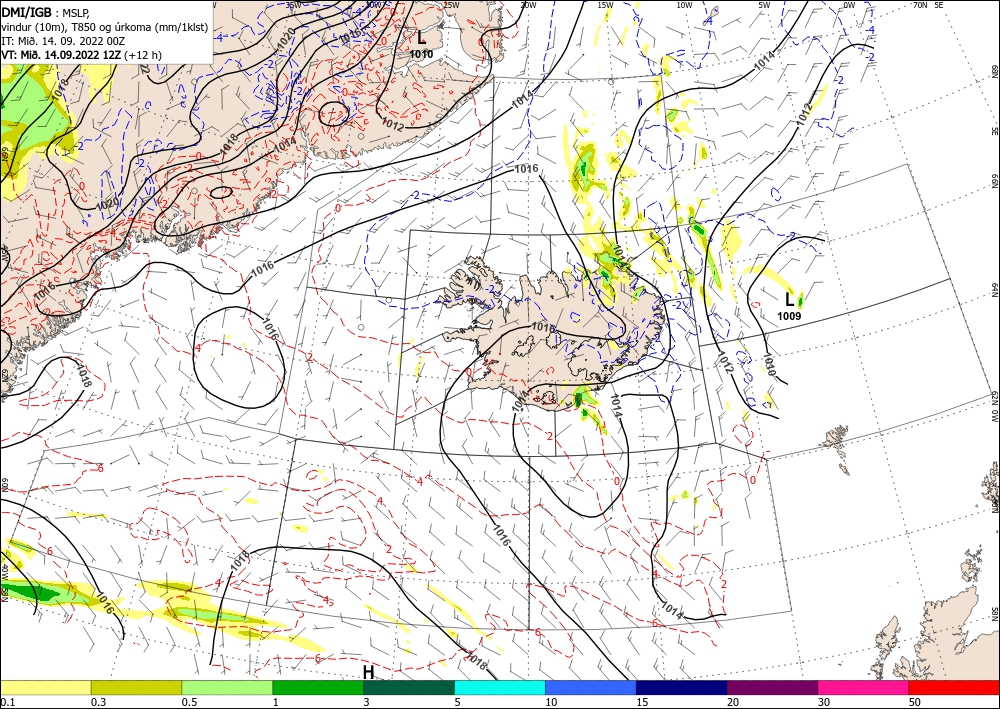Click the pink 30 mm legend segment
This screenshot has width=1000, height=709.
click(x=864, y=687)
